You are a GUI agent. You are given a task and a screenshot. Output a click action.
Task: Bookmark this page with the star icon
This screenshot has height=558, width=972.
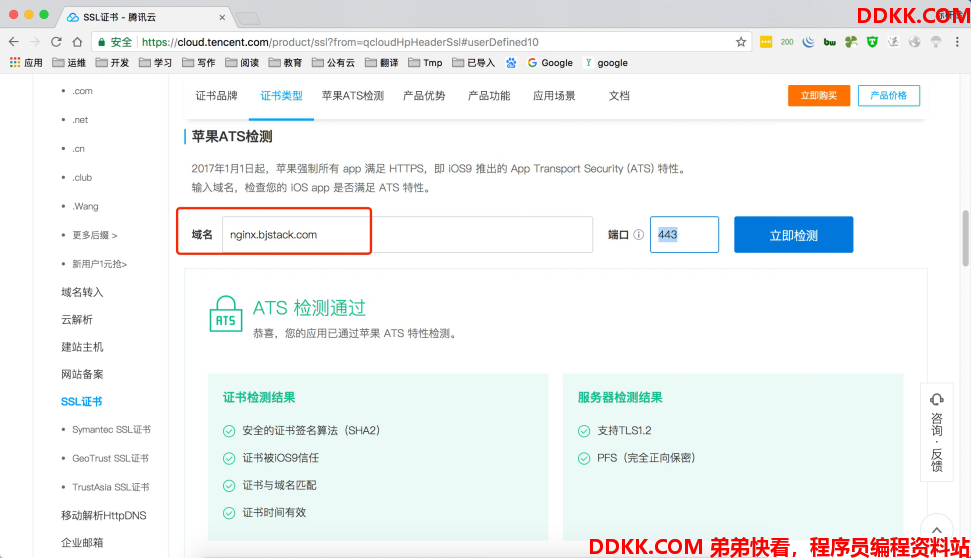[x=741, y=42]
